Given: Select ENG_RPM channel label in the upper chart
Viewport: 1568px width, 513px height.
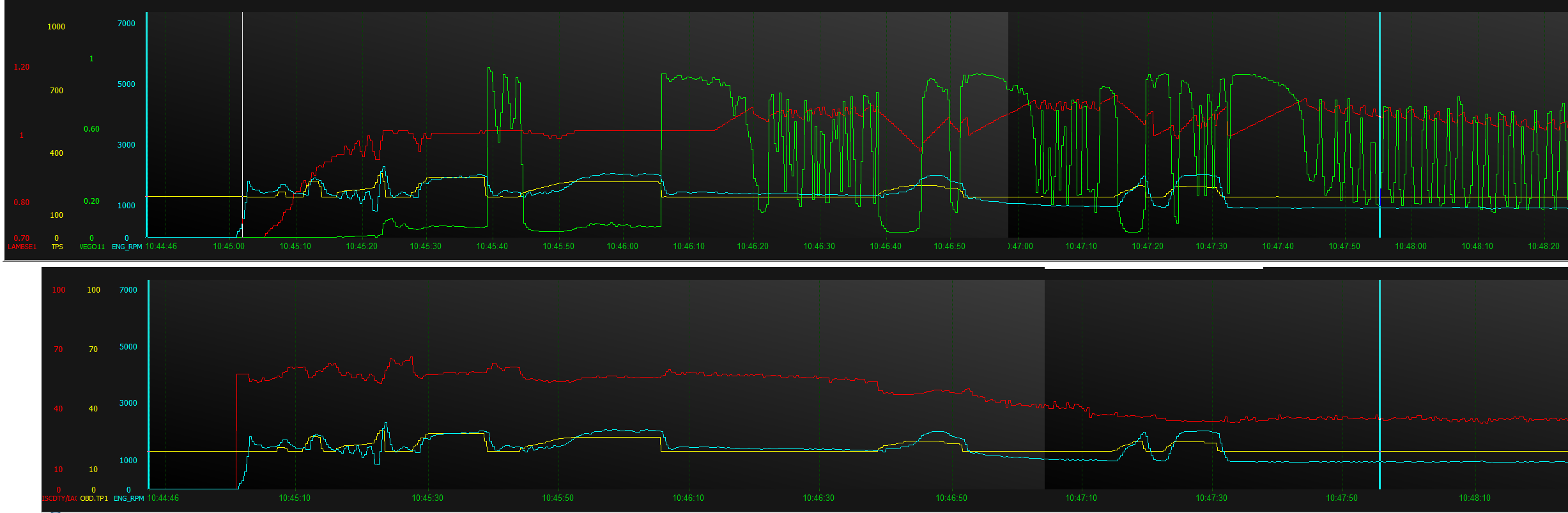Looking at the screenshot, I should point(127,247).
